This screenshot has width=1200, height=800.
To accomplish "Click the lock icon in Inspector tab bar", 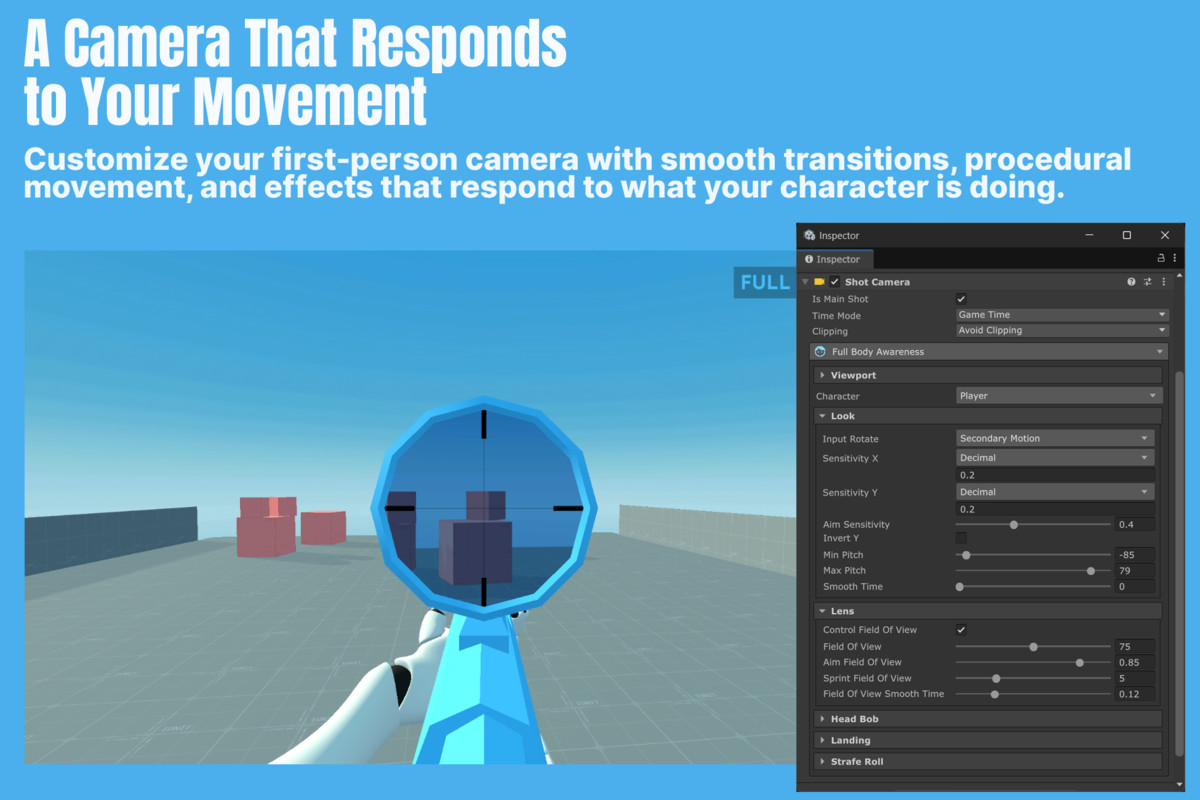I will tap(1160, 259).
